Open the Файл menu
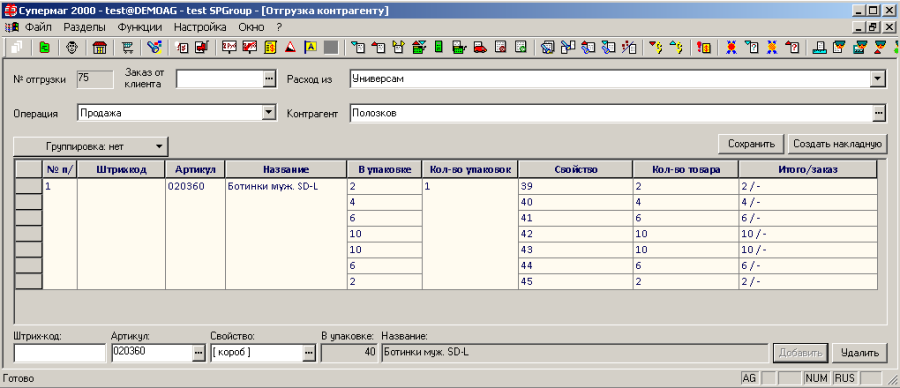 coord(38,27)
